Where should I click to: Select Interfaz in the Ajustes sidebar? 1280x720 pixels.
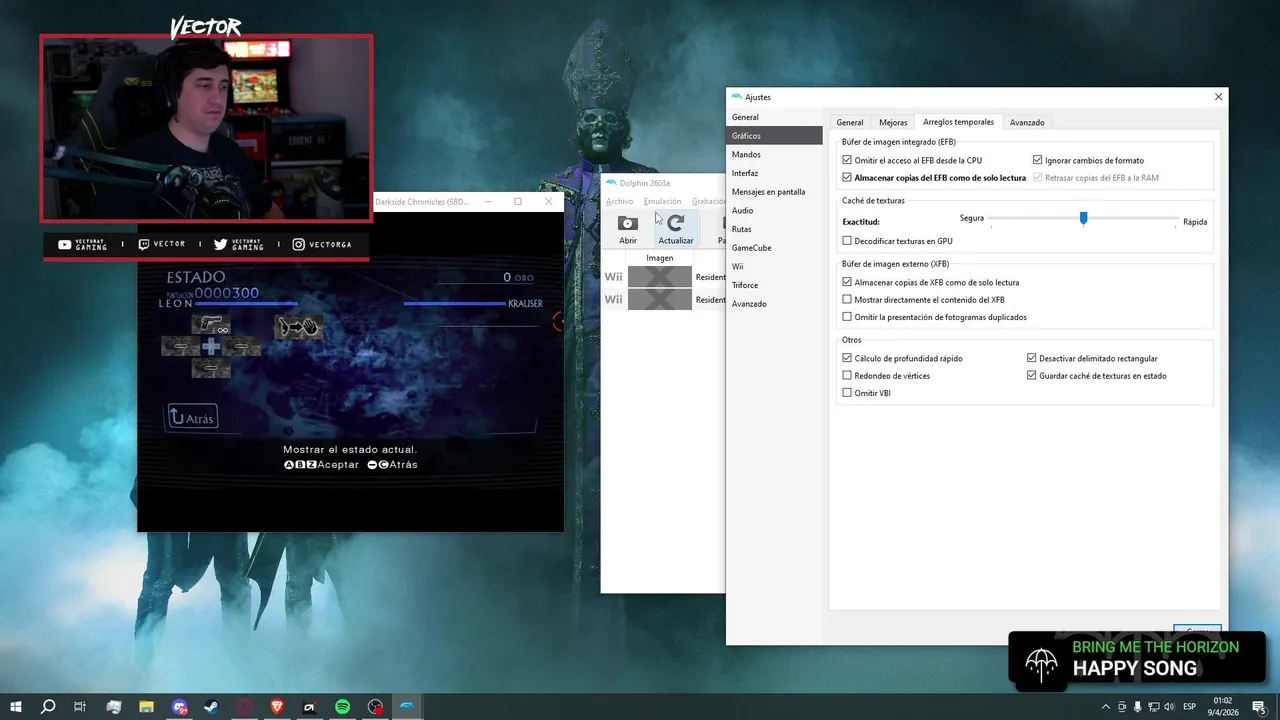tap(775, 173)
